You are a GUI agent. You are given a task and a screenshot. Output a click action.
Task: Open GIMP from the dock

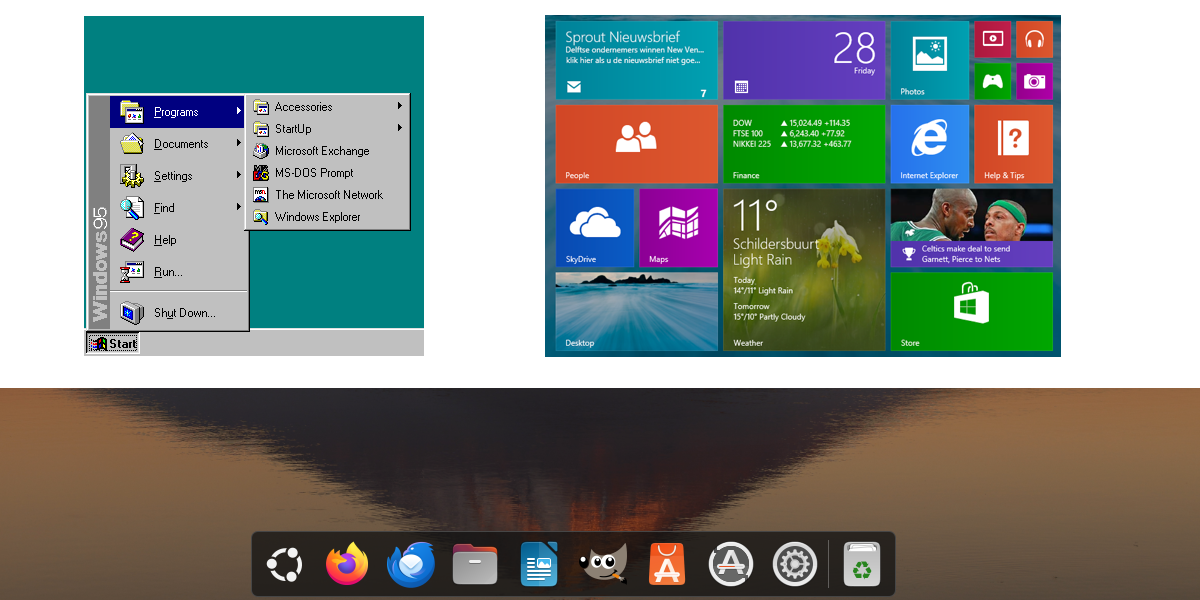coord(603,565)
